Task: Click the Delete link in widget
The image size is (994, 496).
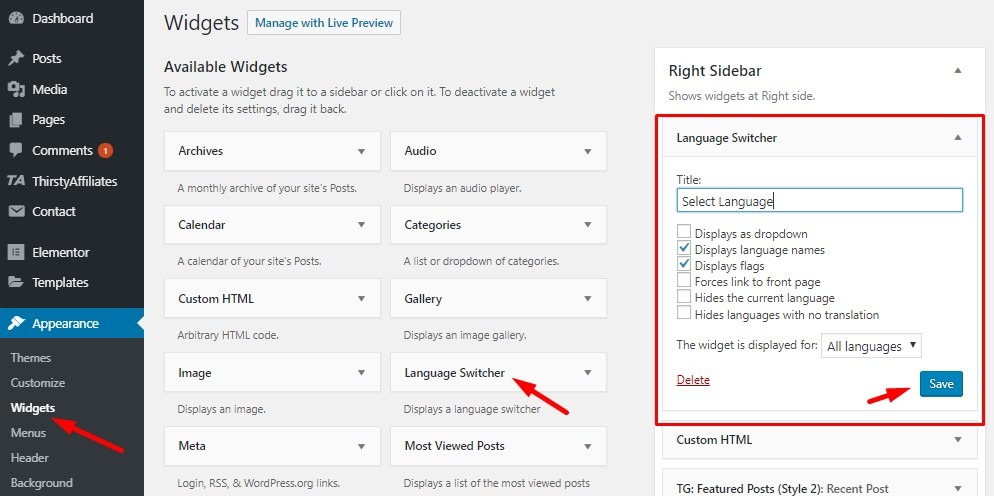Action: [693, 380]
